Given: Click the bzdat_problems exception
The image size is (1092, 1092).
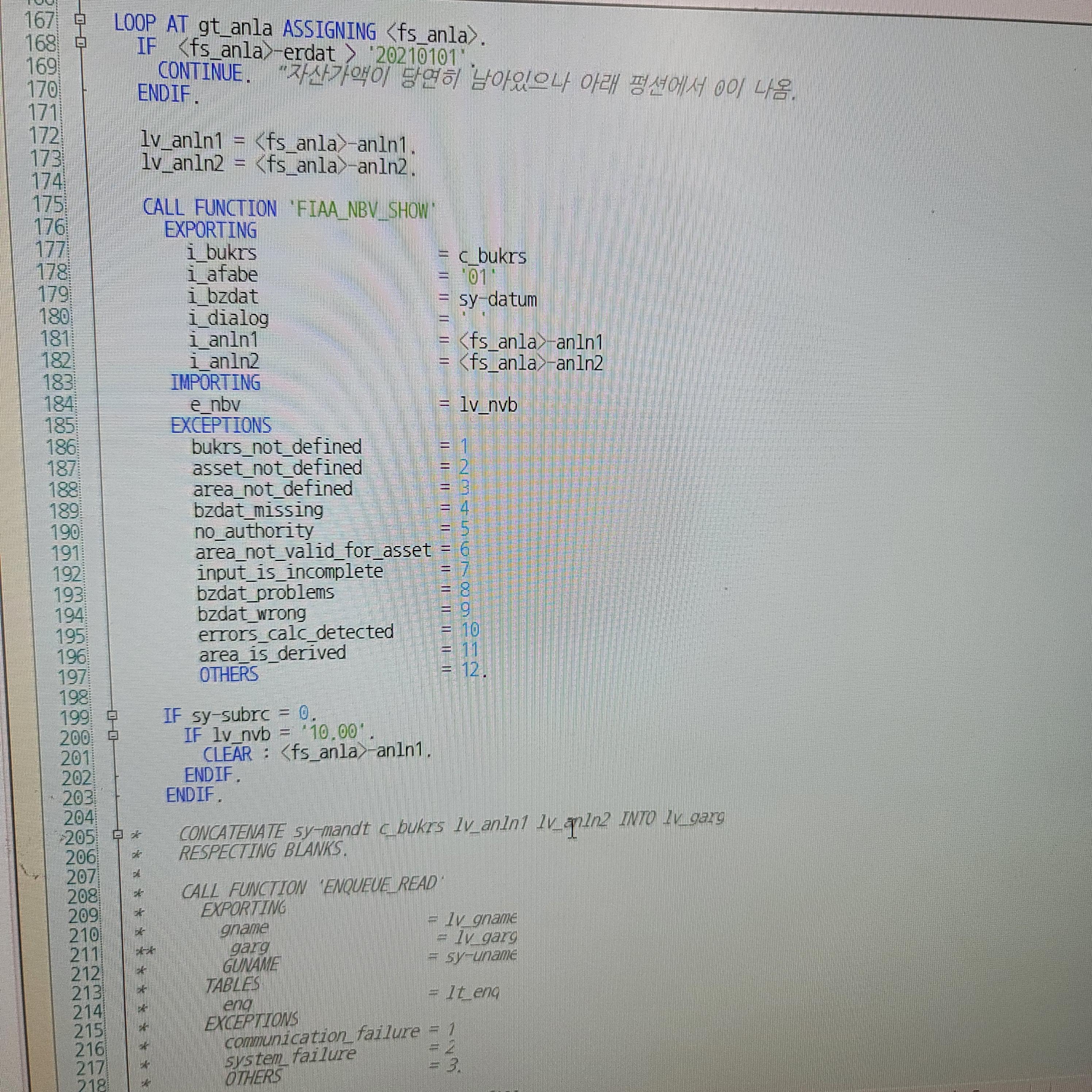Looking at the screenshot, I should point(265,593).
